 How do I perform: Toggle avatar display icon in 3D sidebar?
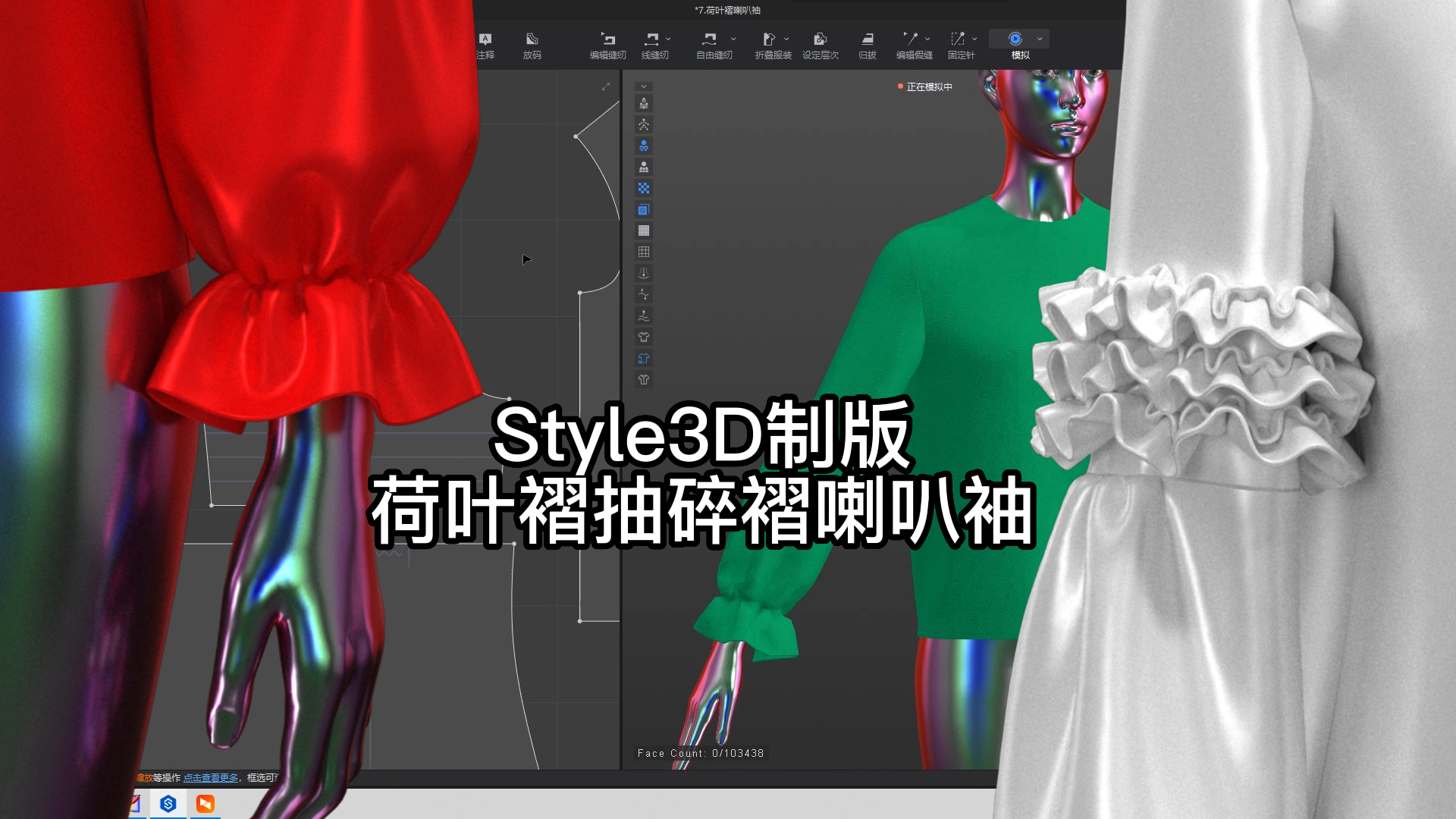[644, 104]
